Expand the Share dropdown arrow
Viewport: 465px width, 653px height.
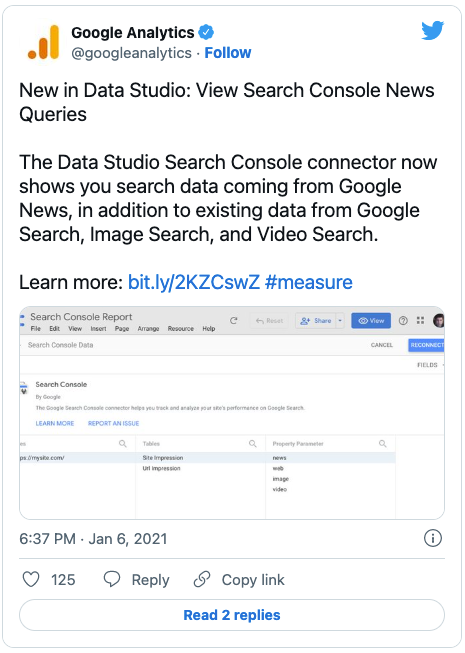coord(340,321)
